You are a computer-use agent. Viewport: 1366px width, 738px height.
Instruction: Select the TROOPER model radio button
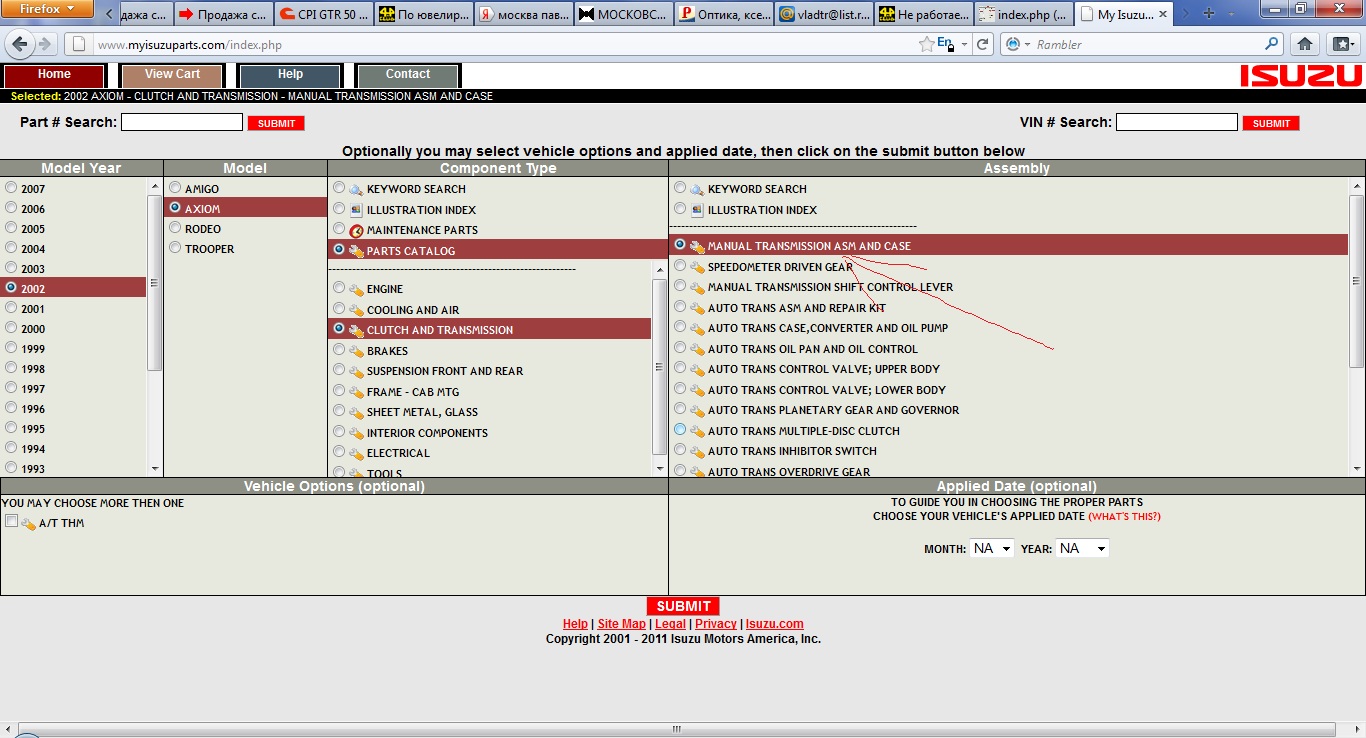175,248
